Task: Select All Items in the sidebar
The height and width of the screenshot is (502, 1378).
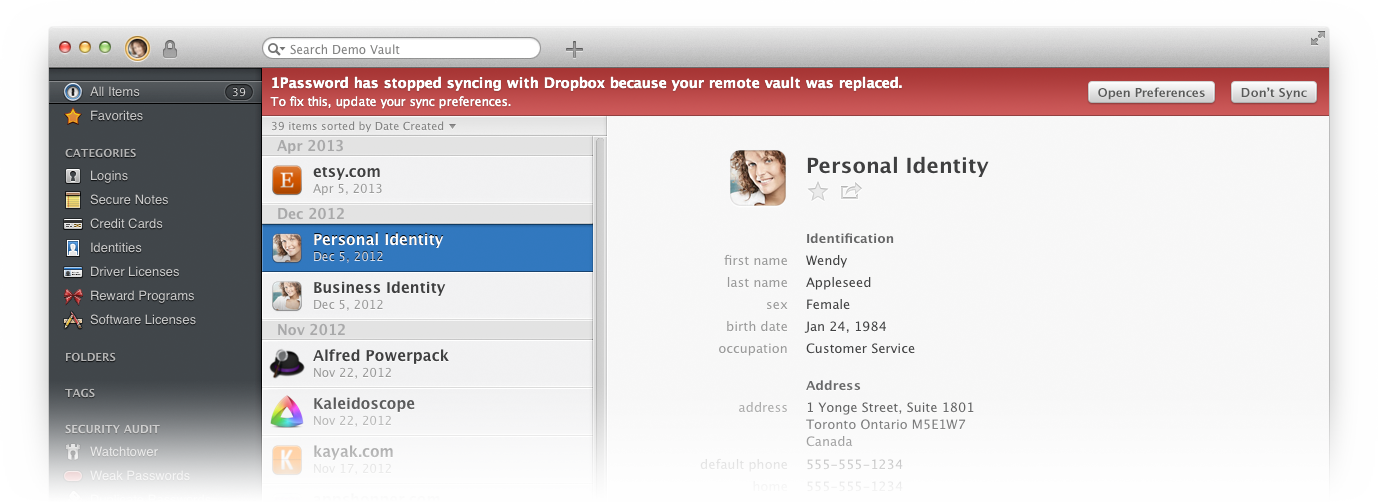Action: 155,92
